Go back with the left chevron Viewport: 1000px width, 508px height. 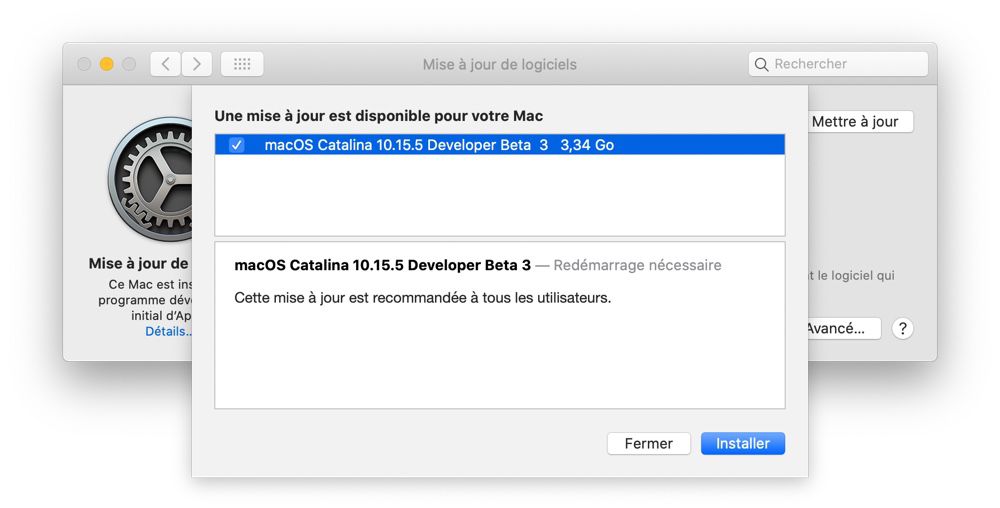pyautogui.click(x=166, y=64)
